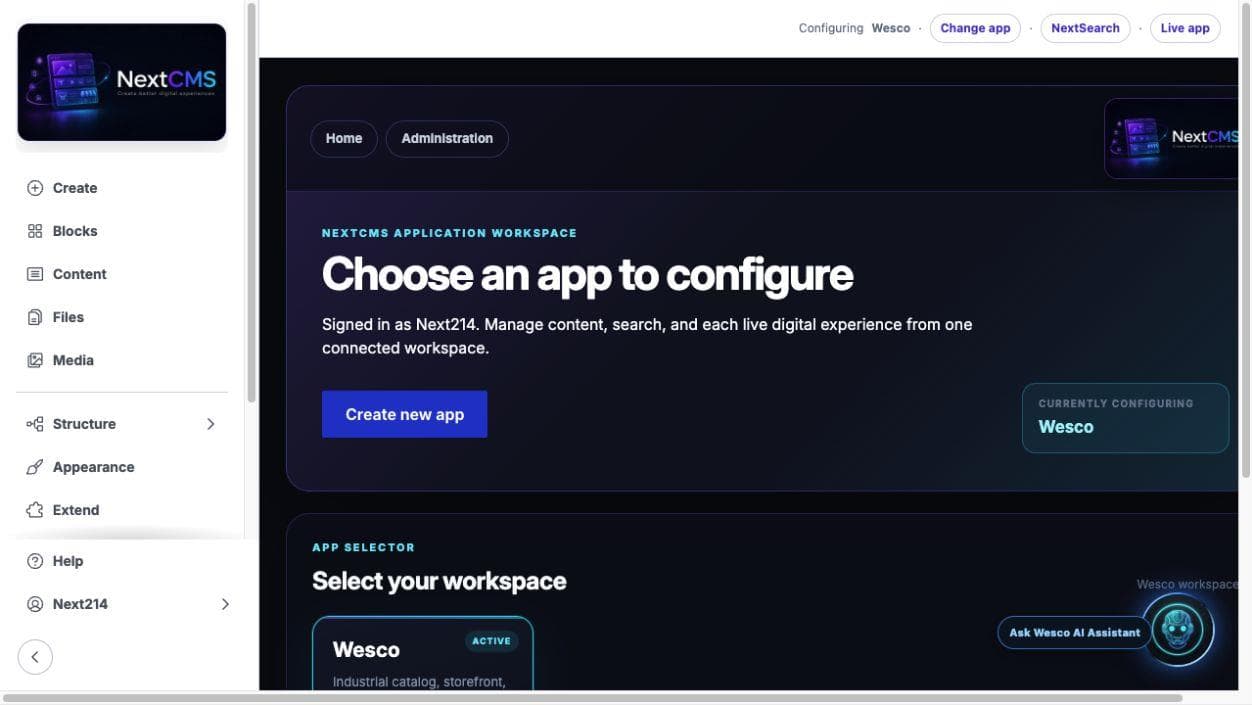This screenshot has height=705, width=1252.
Task: Click the Extend puzzle icon
Action: coord(35,510)
